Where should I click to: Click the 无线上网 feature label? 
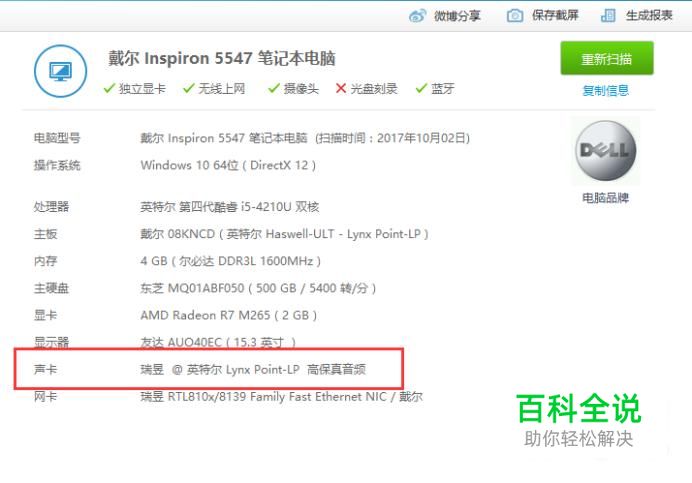222,89
